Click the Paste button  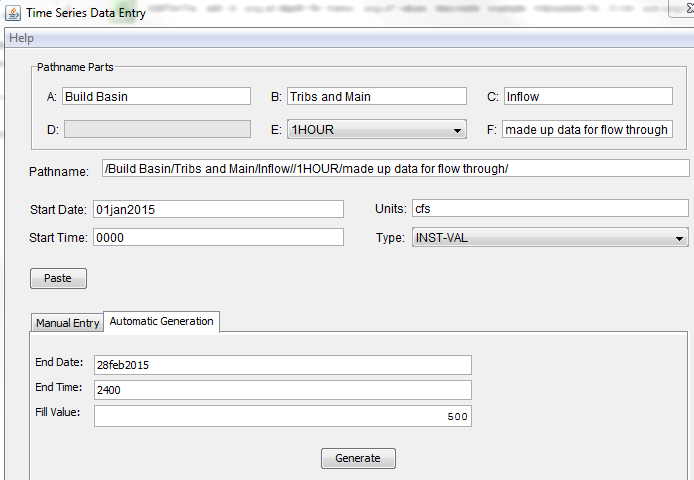tap(58, 279)
